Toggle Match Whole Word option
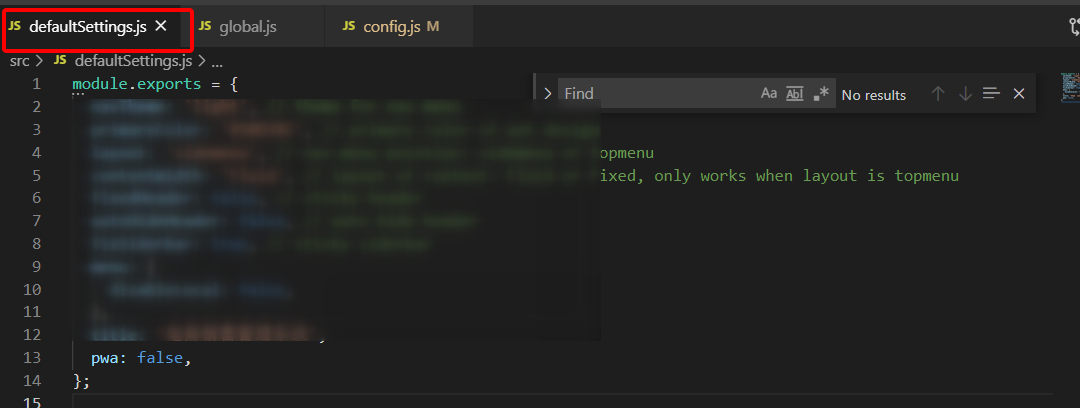The width and height of the screenshot is (1080, 408). tap(795, 93)
